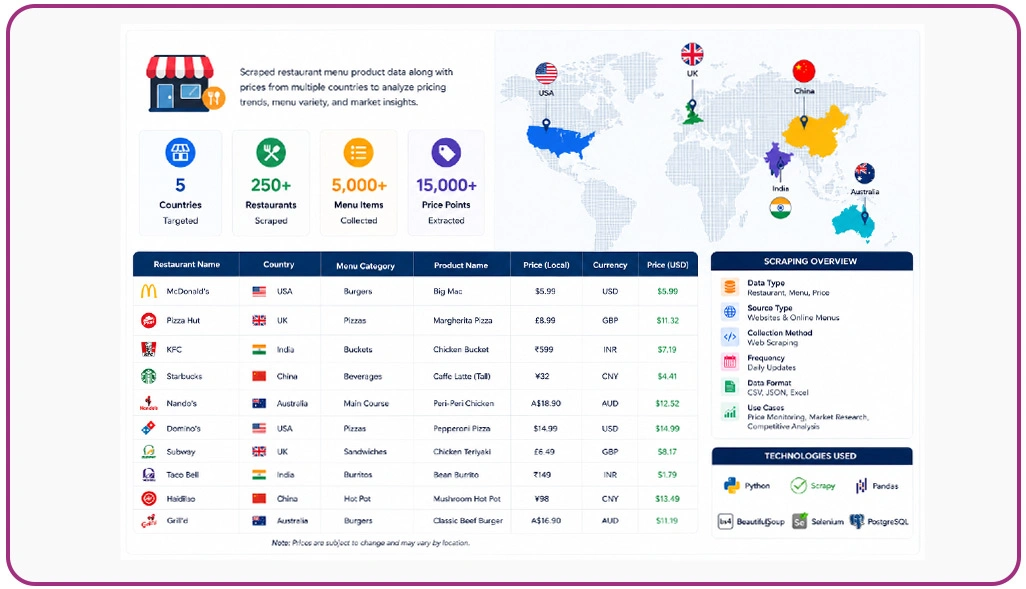Screen dimensions: 1026x589
Task: Click the blue Countries Targeted store icon
Action: click(x=180, y=152)
